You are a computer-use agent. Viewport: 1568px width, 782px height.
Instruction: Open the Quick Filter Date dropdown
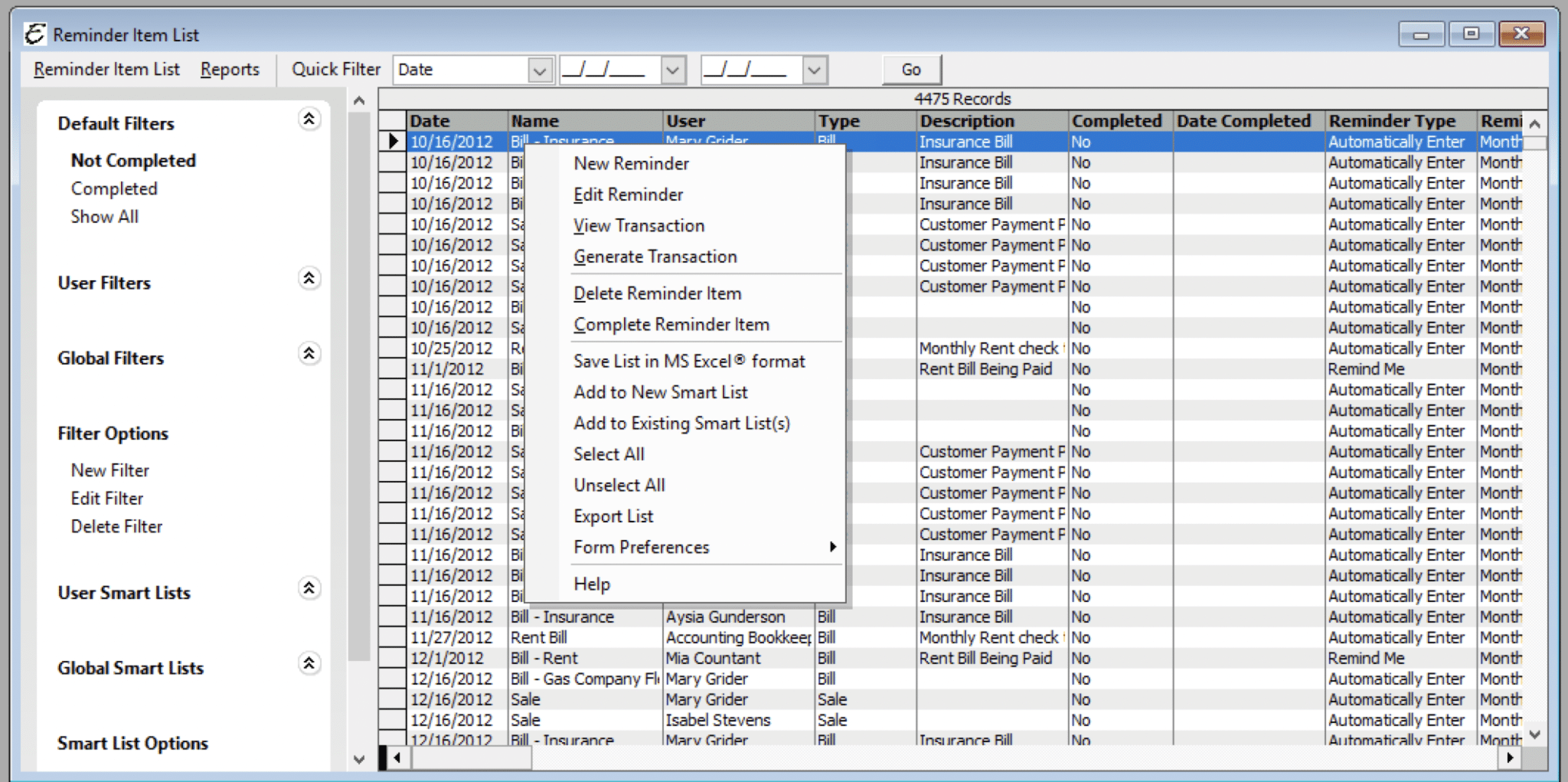pos(540,70)
